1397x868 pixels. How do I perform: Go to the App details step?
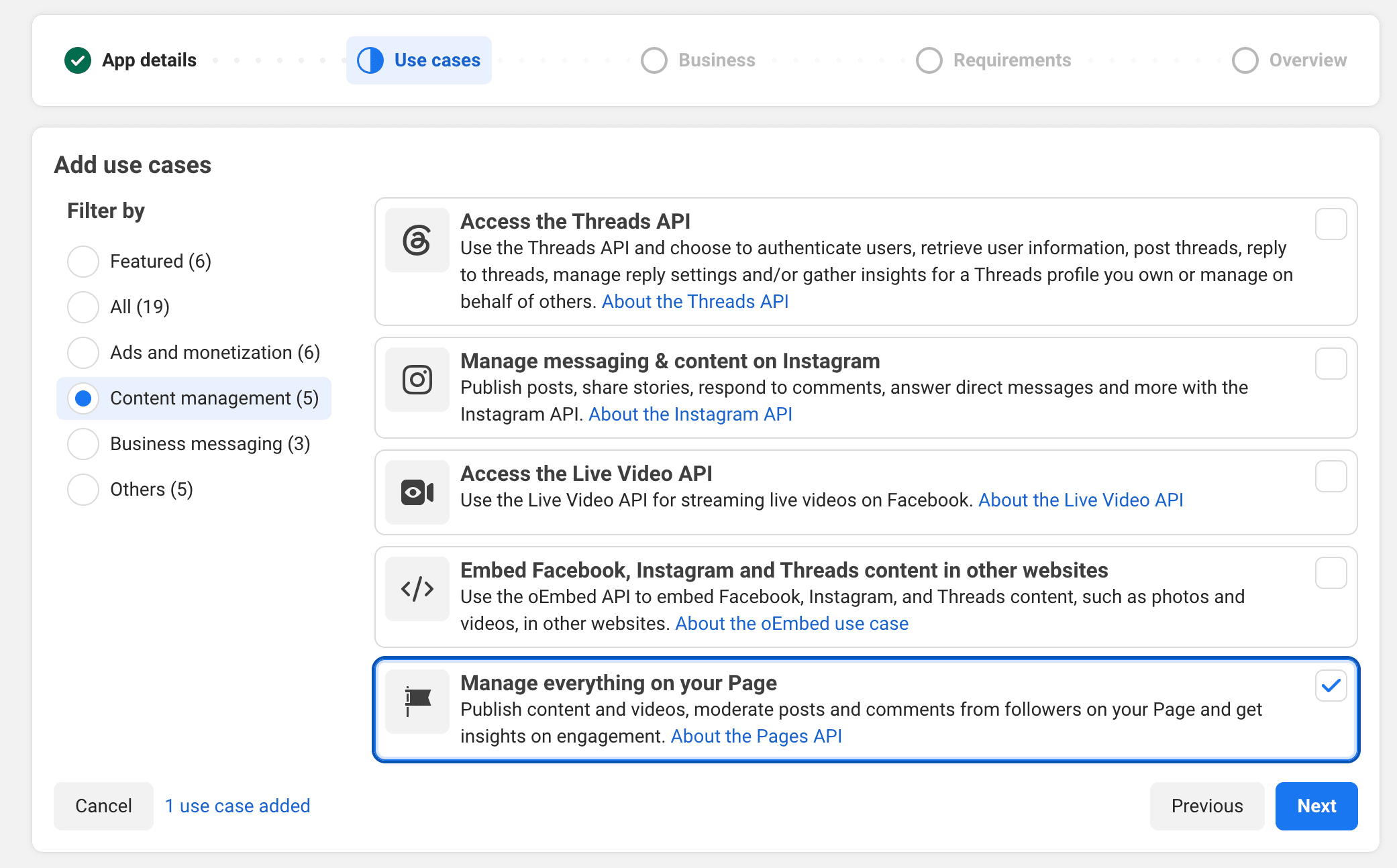click(x=131, y=60)
